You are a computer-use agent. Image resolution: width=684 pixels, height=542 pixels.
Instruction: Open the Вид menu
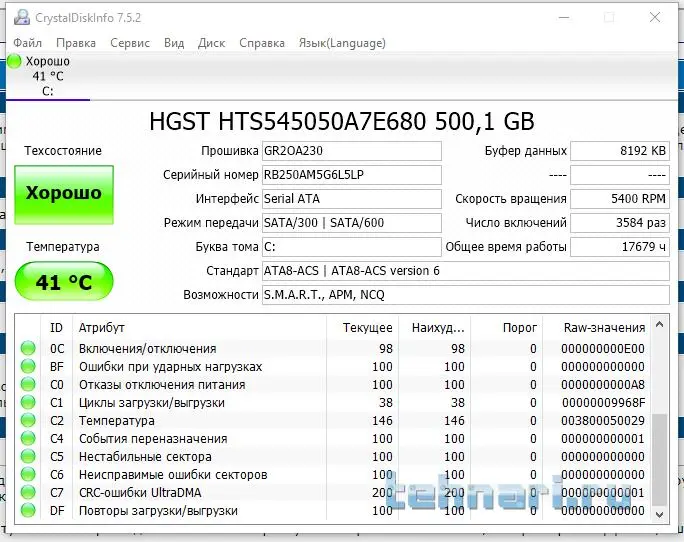click(x=174, y=43)
